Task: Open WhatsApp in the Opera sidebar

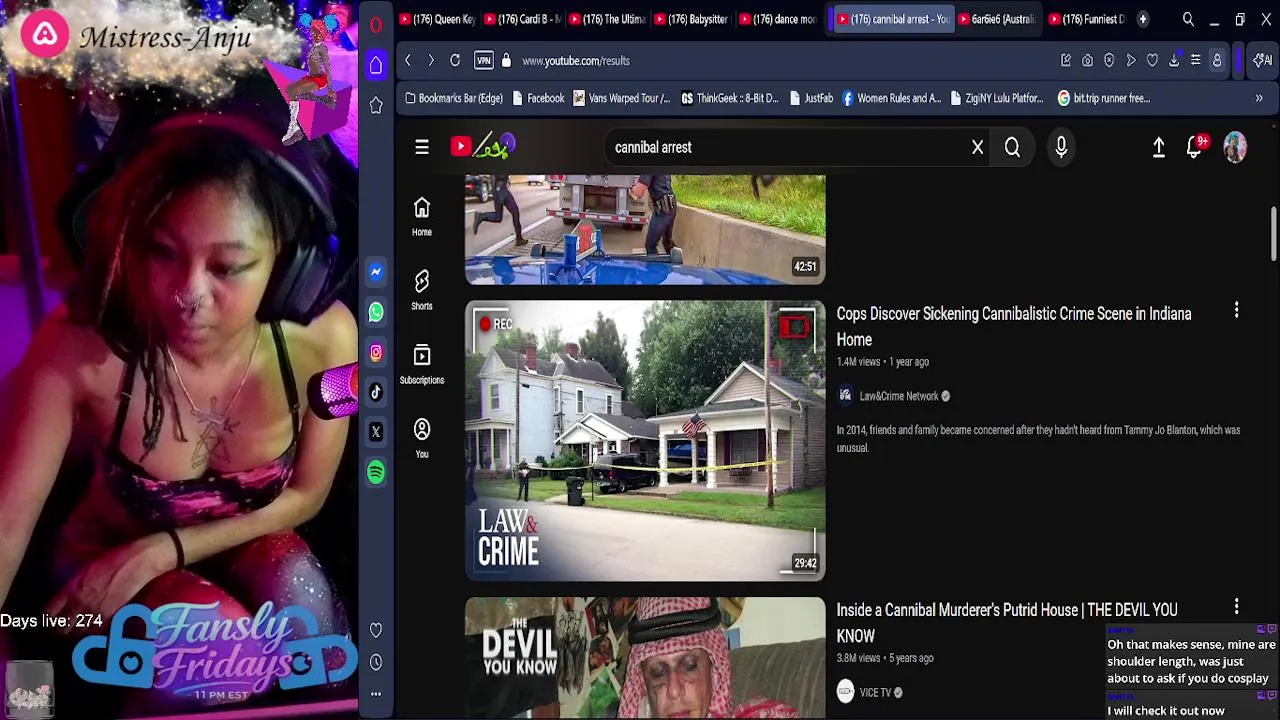Action: [x=376, y=312]
